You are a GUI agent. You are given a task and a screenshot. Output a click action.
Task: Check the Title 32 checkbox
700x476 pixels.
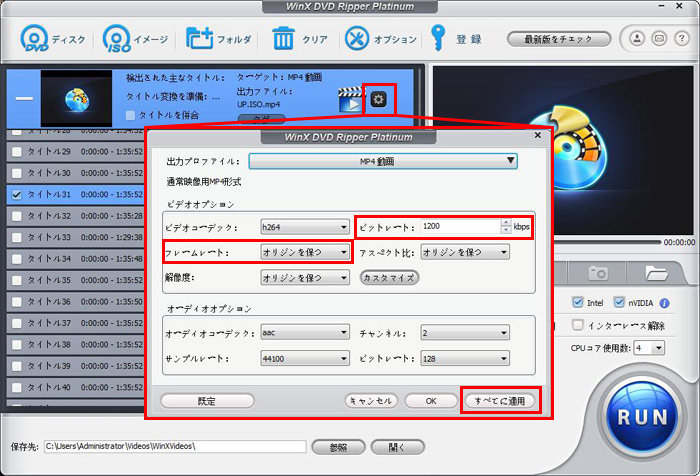coord(17,216)
